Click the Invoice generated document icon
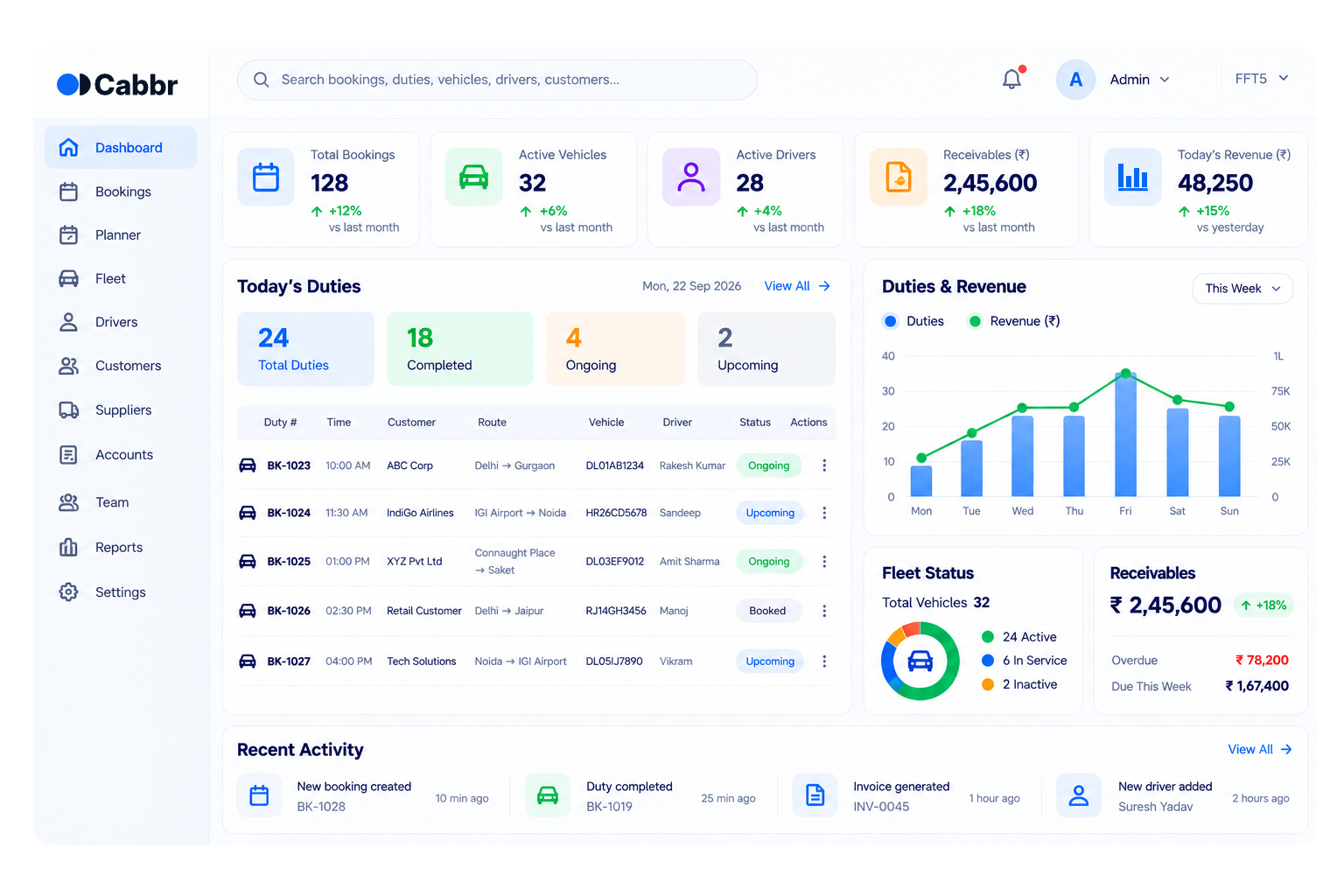The width and height of the screenshot is (1344, 896). point(815,795)
